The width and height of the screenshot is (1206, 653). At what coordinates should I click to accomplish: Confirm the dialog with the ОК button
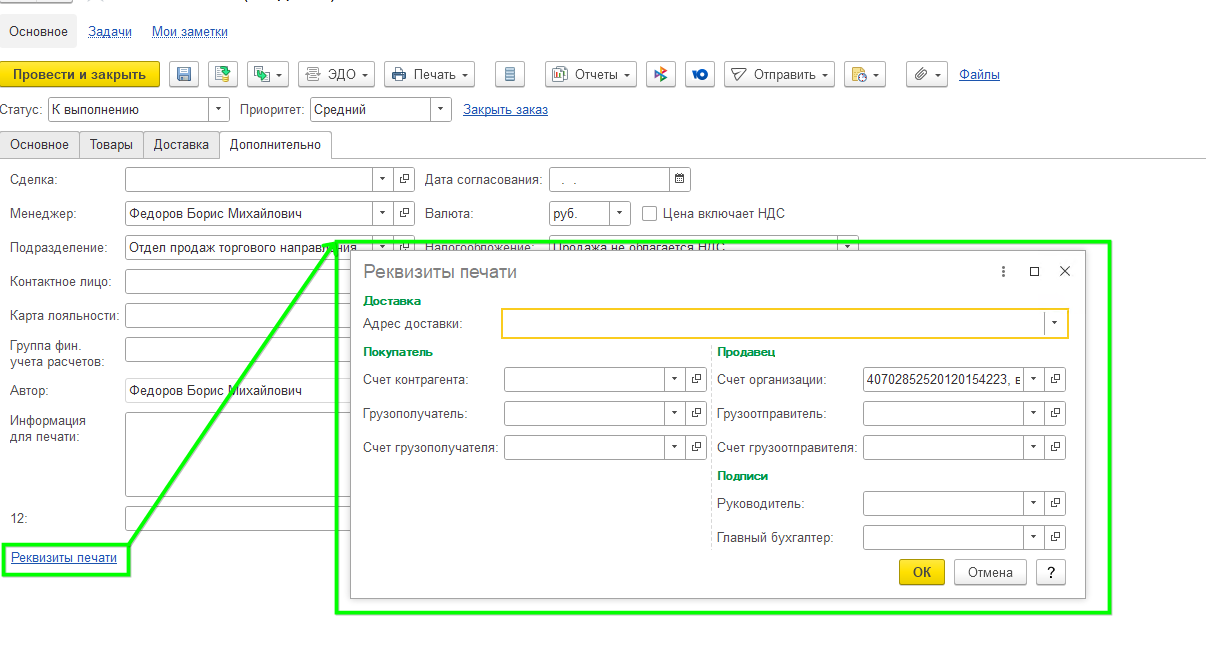(921, 572)
